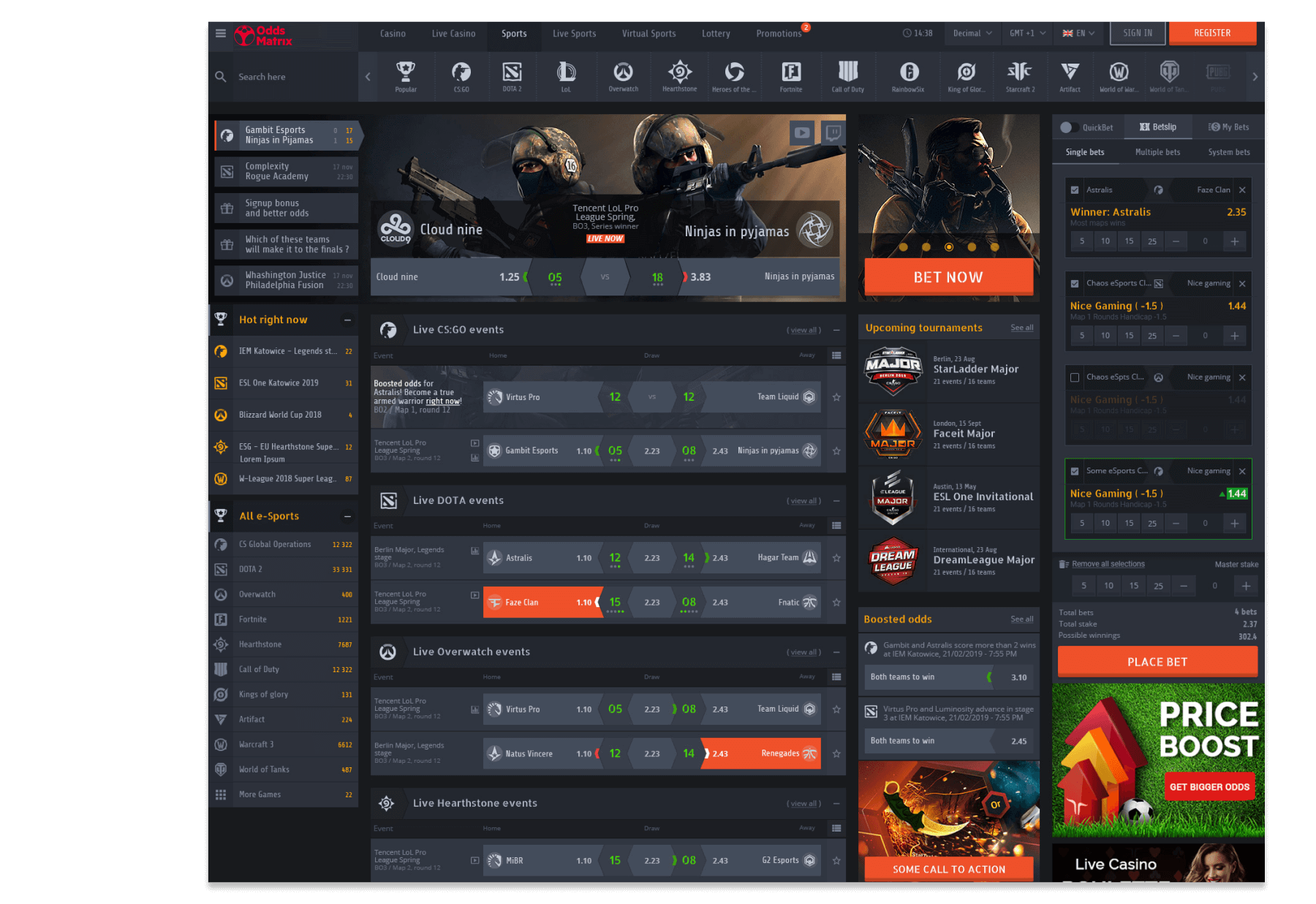
Task: Uncheck the Chaos eSports Nice Gaming 1.44 bet
Action: tap(1075, 284)
